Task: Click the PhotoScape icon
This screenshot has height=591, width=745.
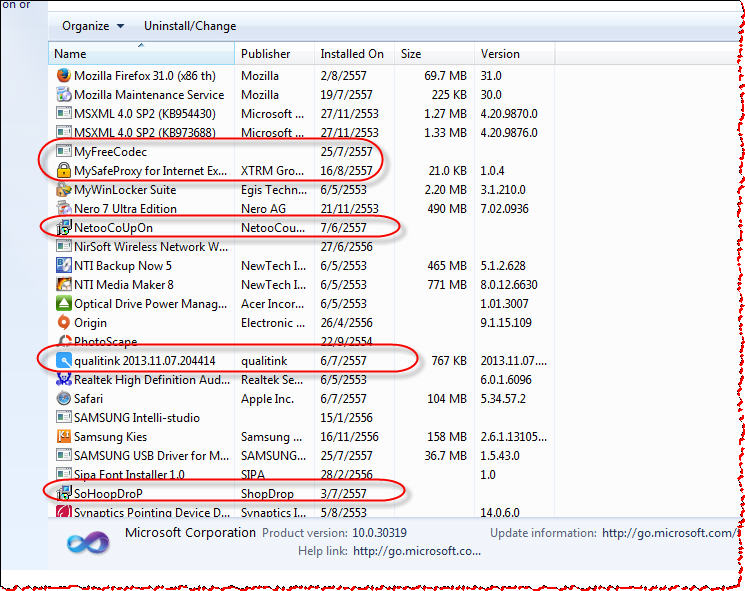Action: pos(64,341)
